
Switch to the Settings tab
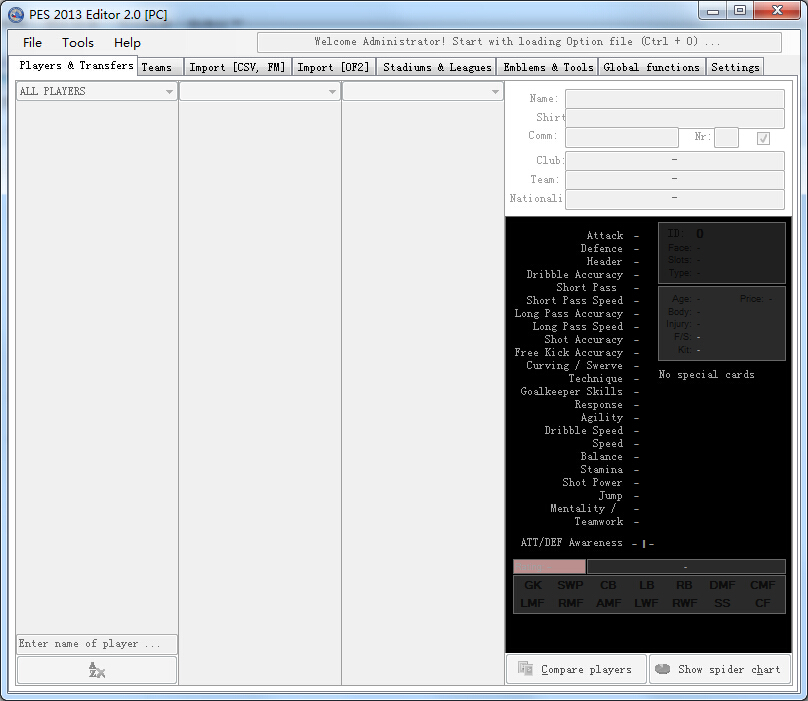click(735, 67)
